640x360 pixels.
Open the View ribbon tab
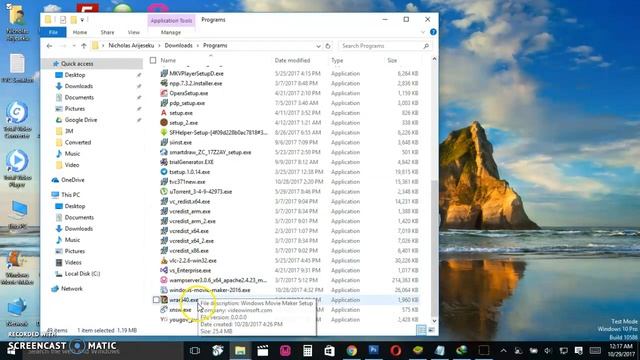point(133,32)
